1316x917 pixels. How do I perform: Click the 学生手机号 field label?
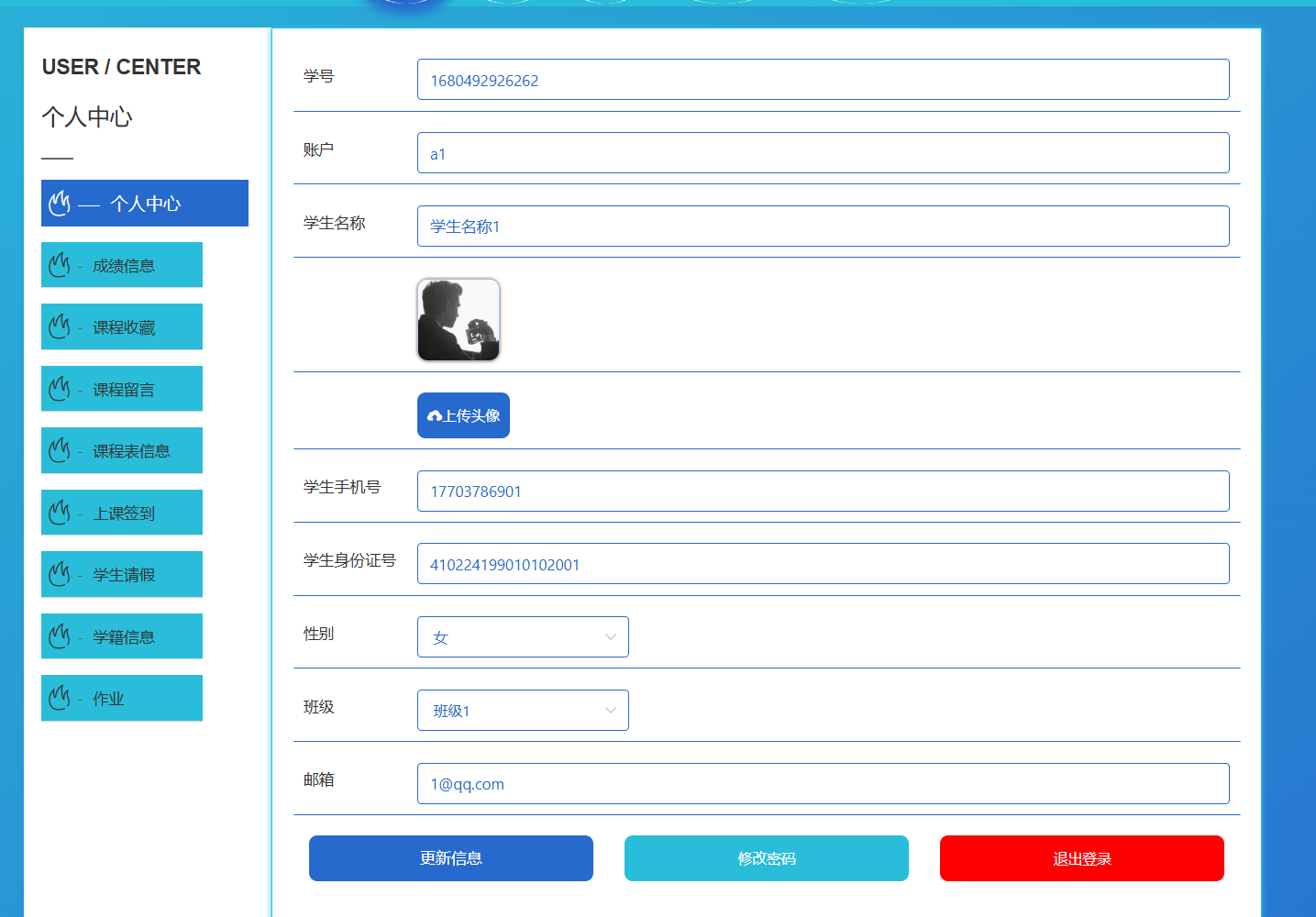(342, 487)
